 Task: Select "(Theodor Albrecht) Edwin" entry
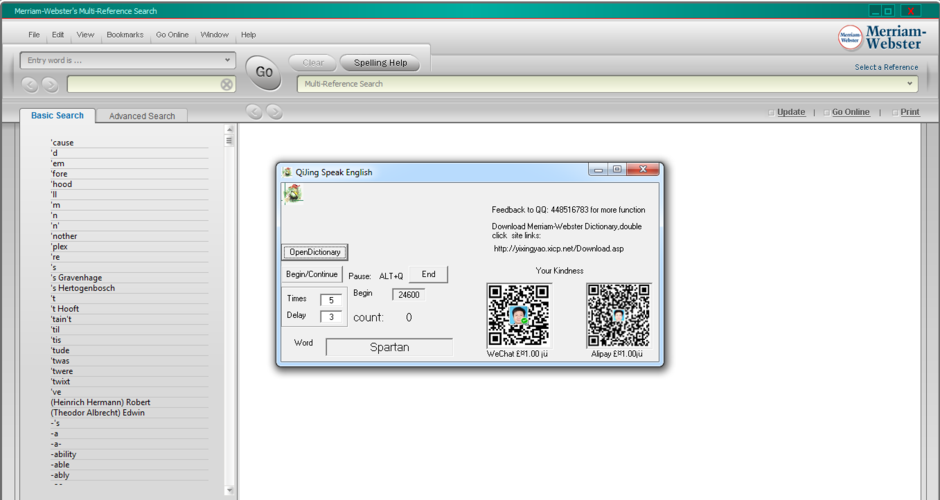pos(97,412)
